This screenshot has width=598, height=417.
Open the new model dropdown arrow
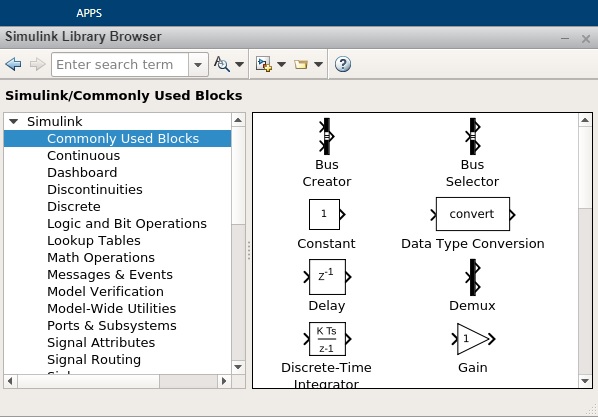point(281,64)
